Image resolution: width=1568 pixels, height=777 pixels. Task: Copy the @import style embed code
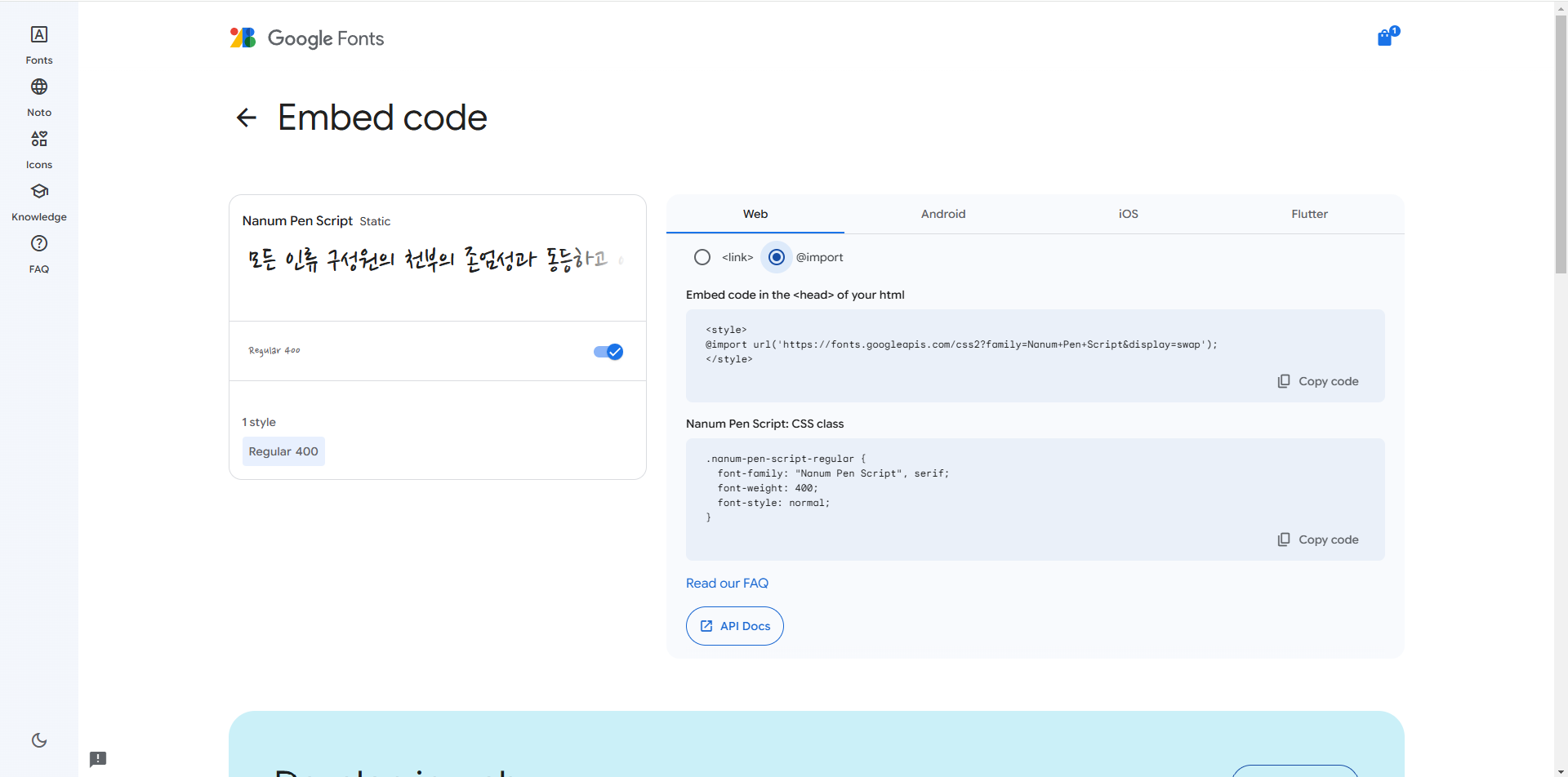click(1318, 381)
